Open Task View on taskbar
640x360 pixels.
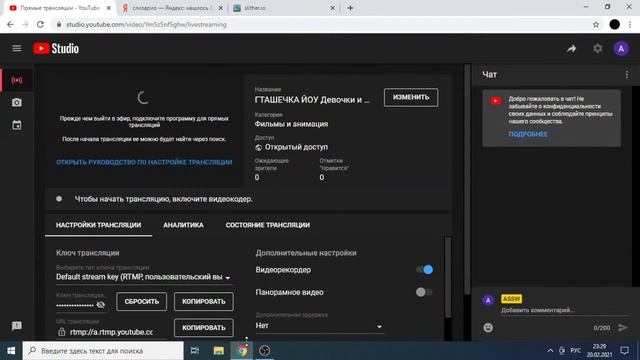195,351
